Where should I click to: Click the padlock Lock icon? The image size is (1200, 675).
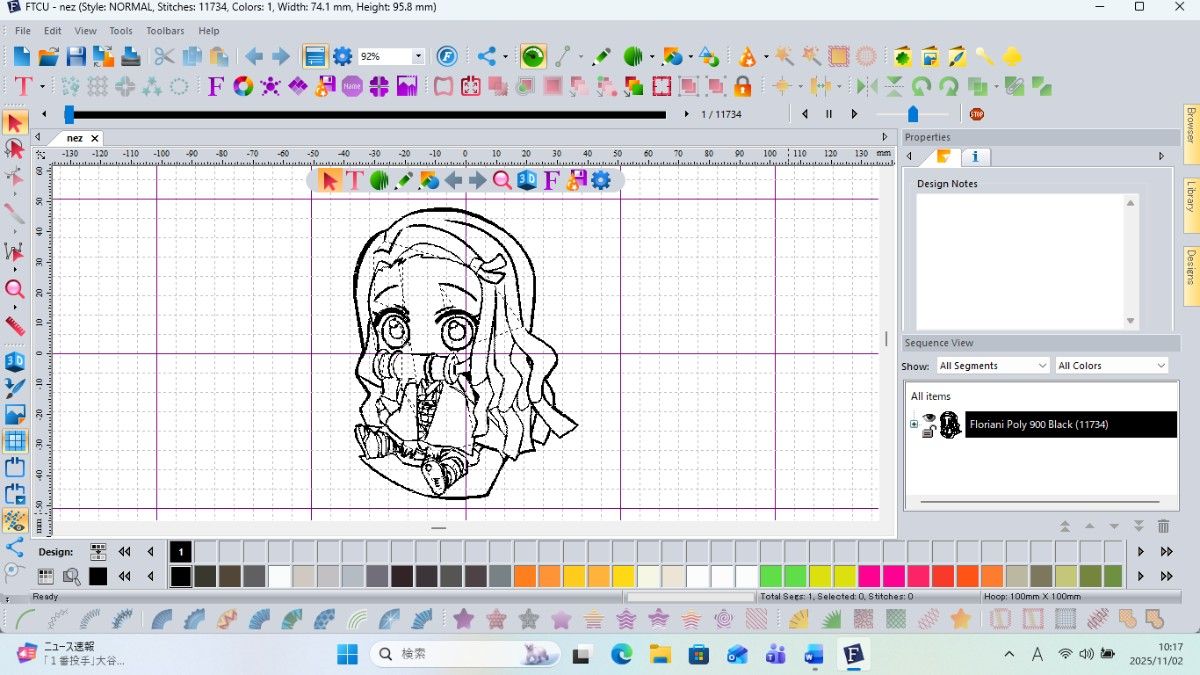point(742,86)
